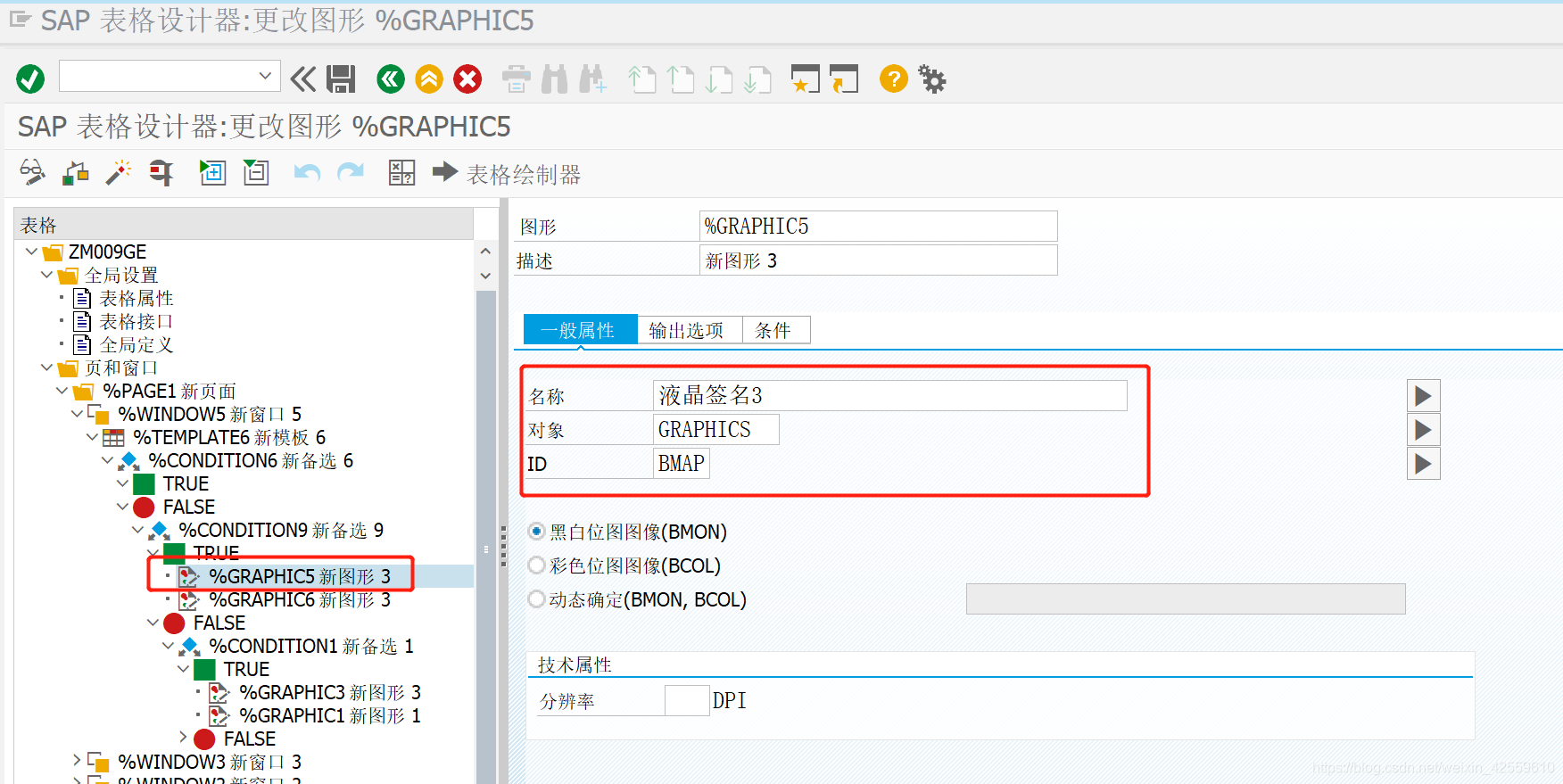Click the Generate Shortcut icon

click(x=843, y=78)
